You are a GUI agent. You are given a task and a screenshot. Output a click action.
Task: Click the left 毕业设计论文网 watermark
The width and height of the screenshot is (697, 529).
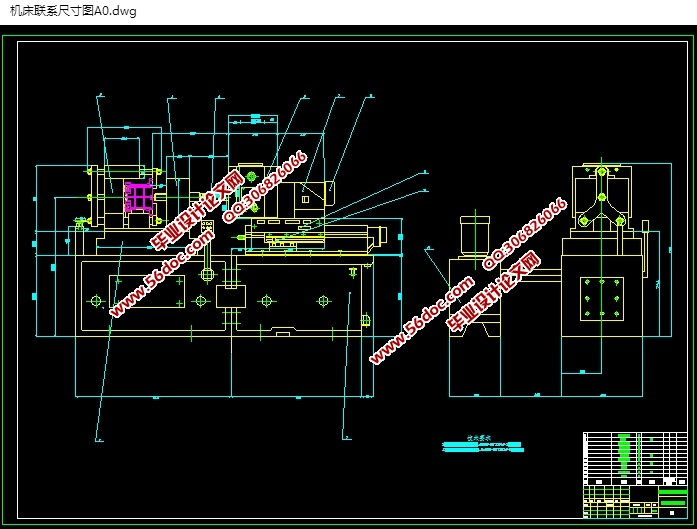click(197, 211)
